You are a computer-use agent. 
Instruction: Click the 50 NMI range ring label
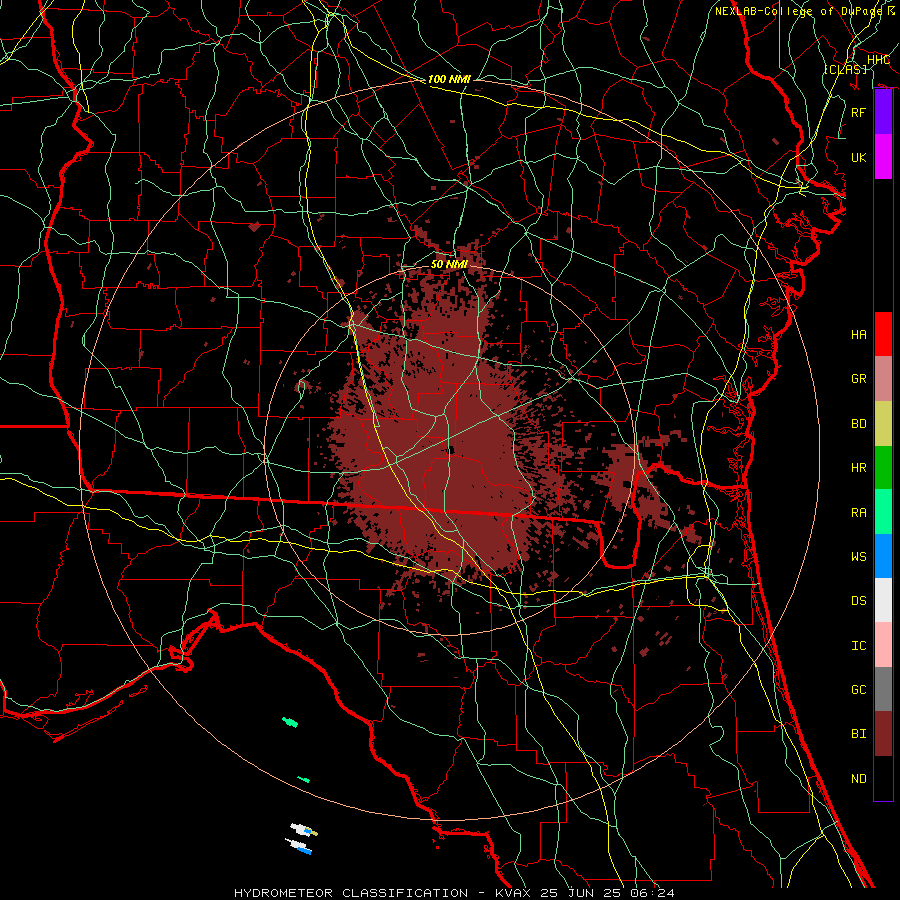pos(449,264)
